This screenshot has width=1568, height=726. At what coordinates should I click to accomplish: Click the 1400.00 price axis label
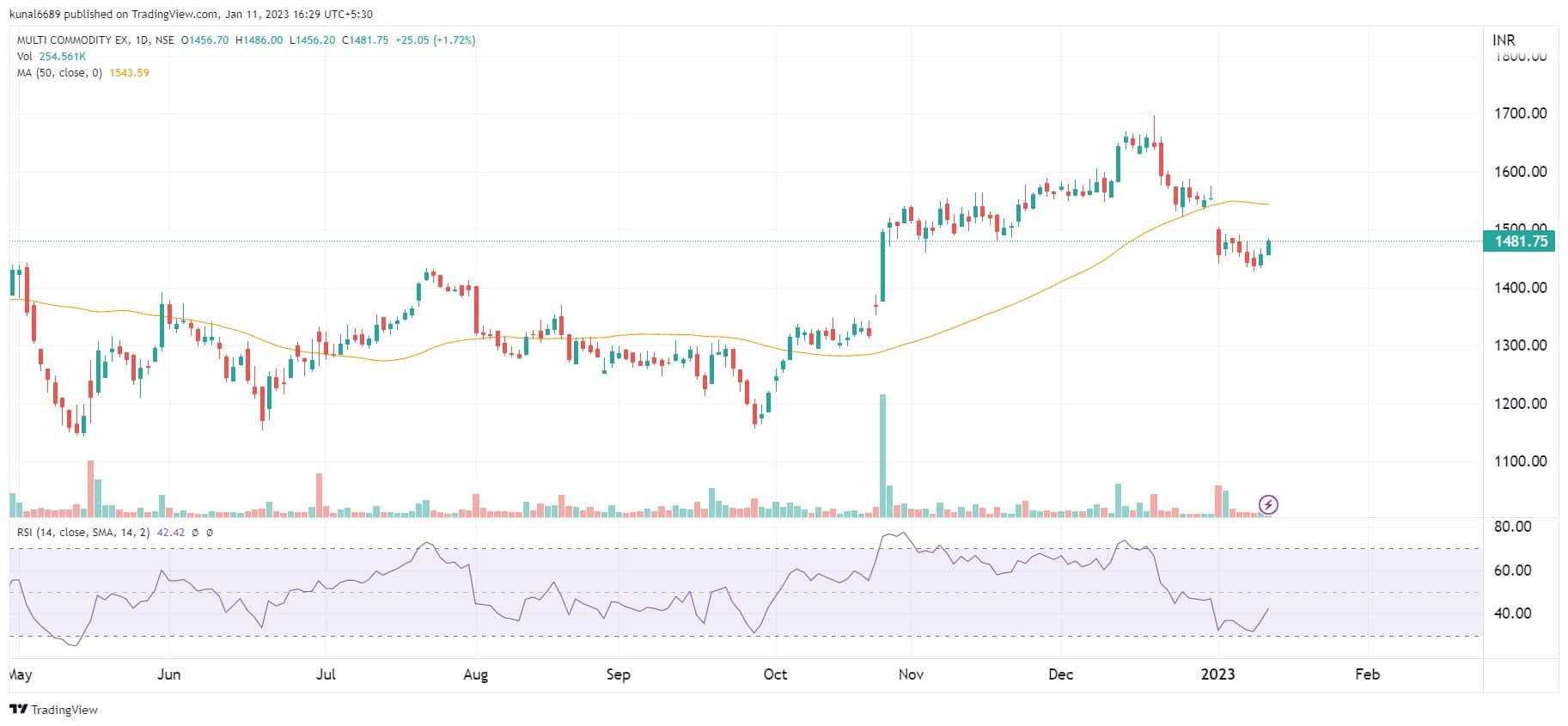point(1521,287)
